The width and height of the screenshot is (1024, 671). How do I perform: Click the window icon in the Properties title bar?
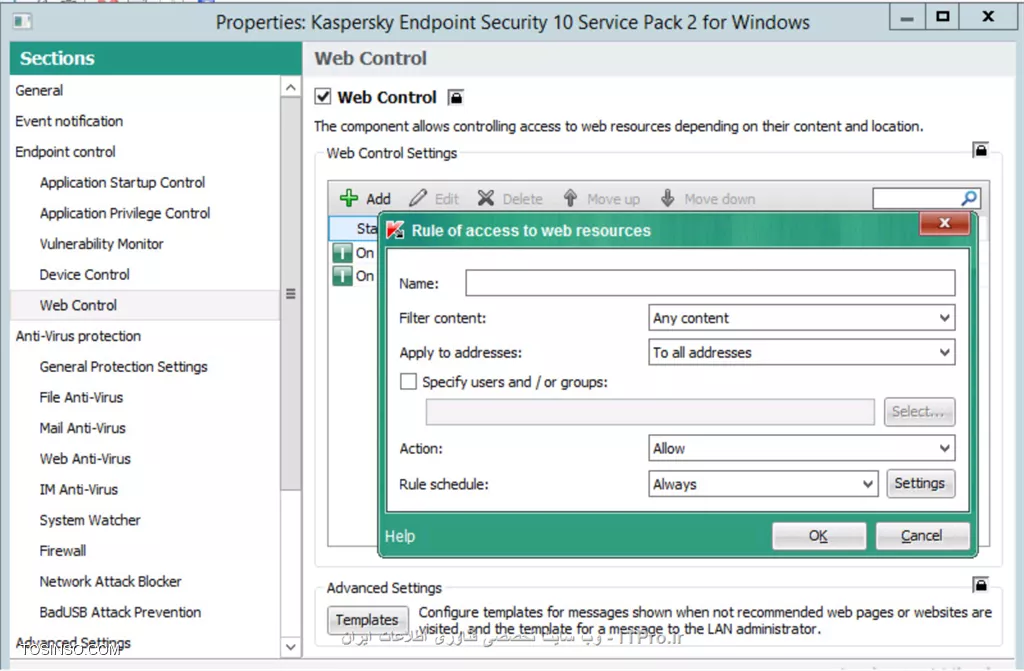tap(22, 22)
